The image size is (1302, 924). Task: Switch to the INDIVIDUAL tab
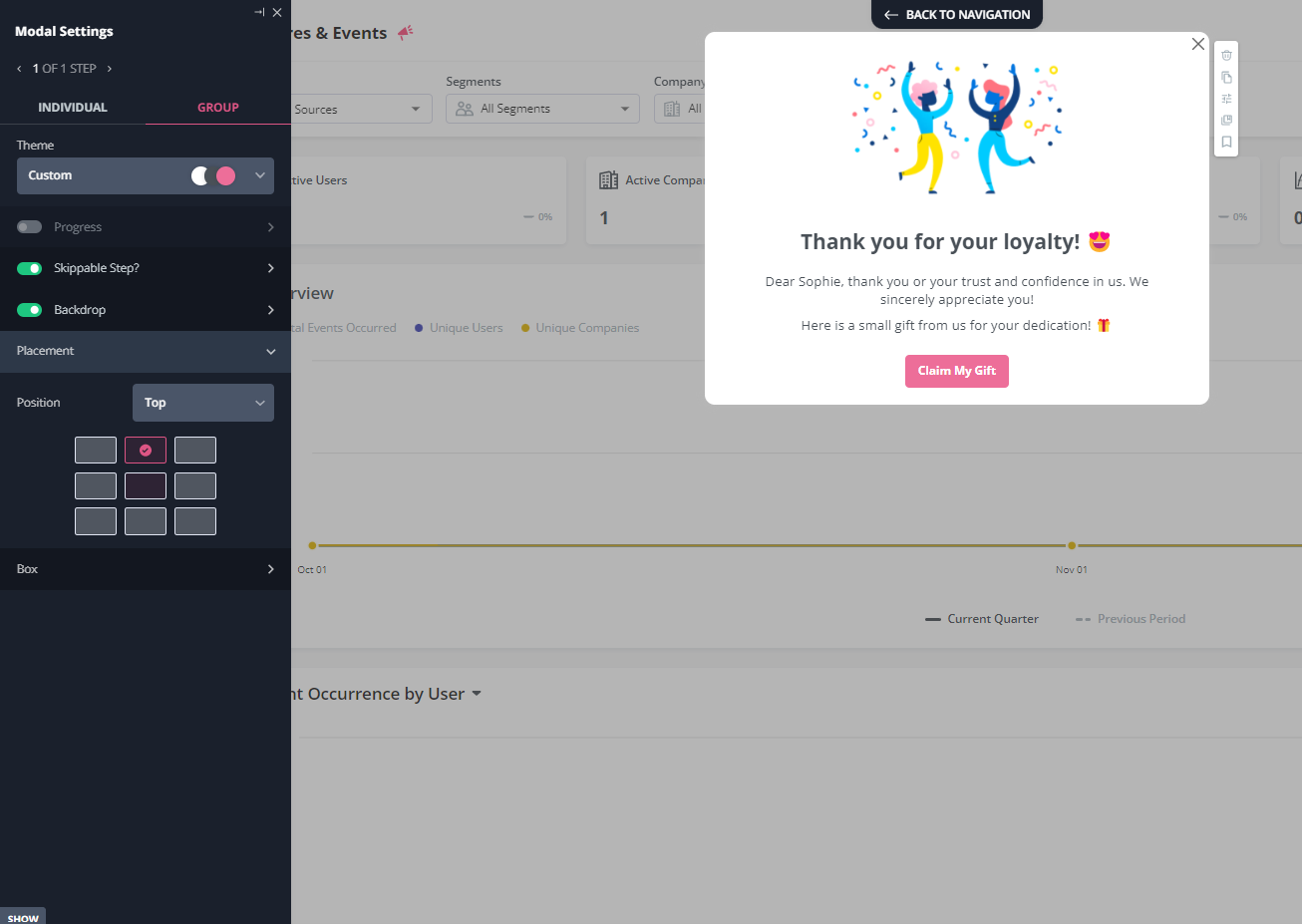[73, 107]
